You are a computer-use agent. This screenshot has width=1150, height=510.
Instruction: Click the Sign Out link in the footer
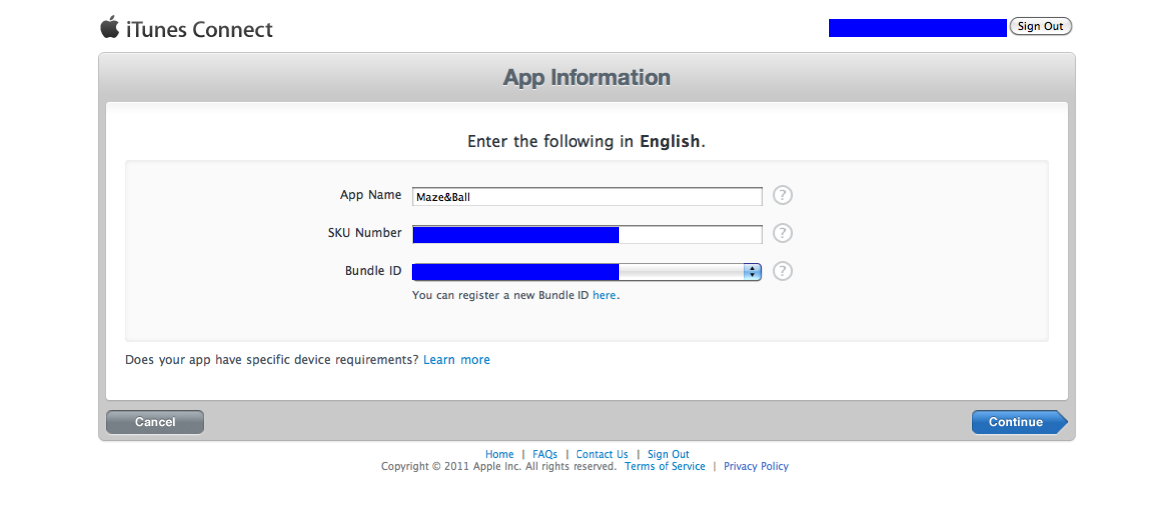(668, 454)
